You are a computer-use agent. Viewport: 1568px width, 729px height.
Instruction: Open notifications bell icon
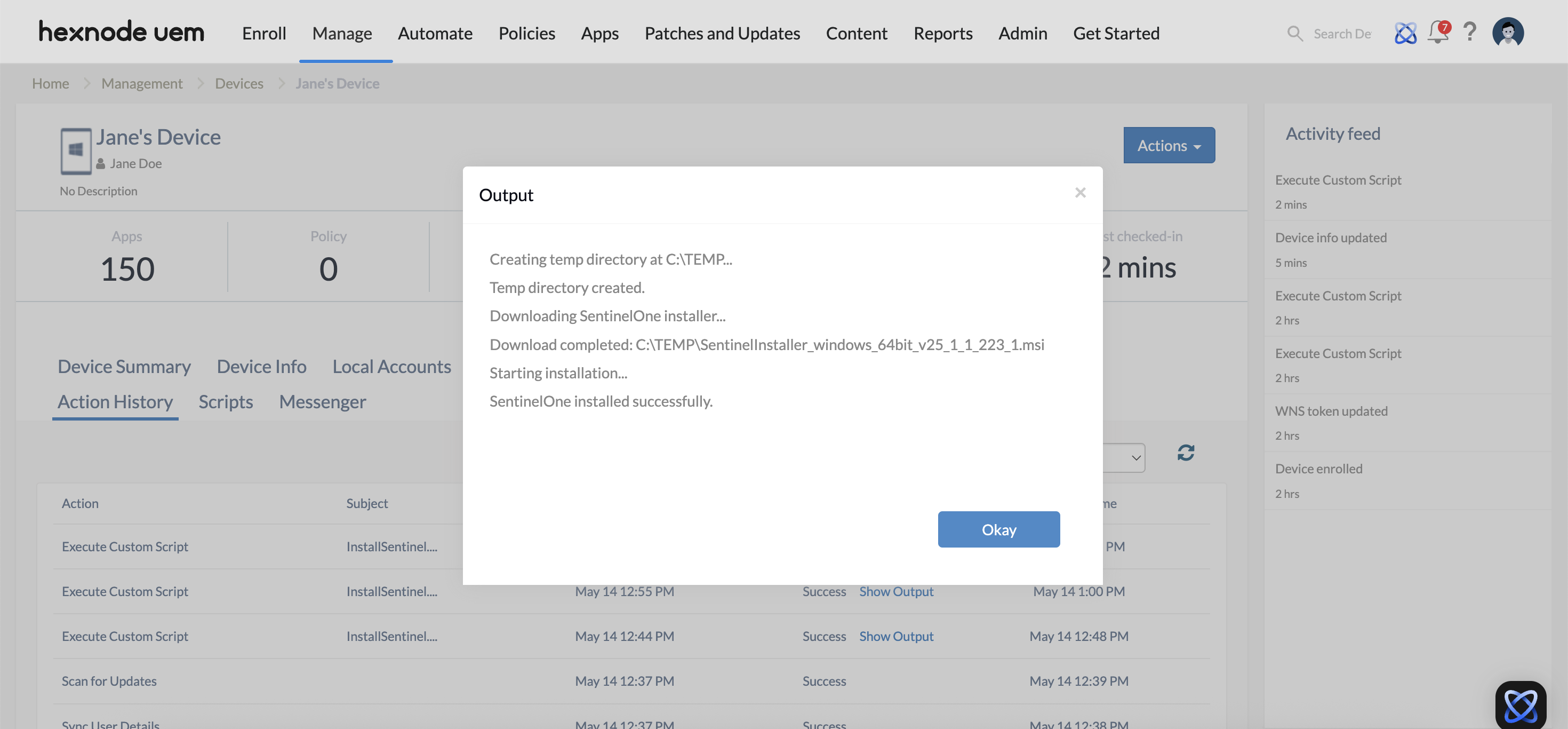pyautogui.click(x=1439, y=31)
